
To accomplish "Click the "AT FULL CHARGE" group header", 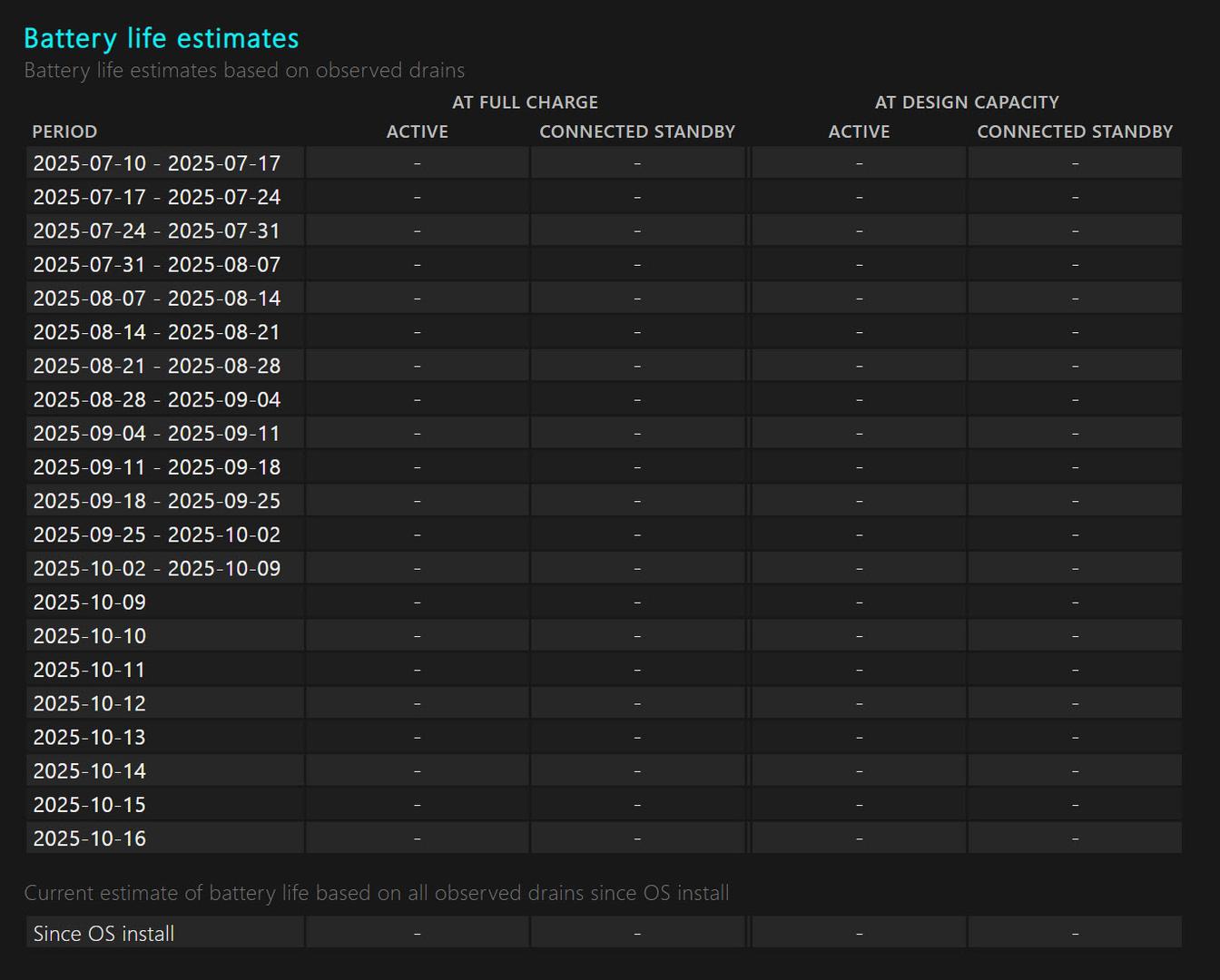I will [x=525, y=103].
